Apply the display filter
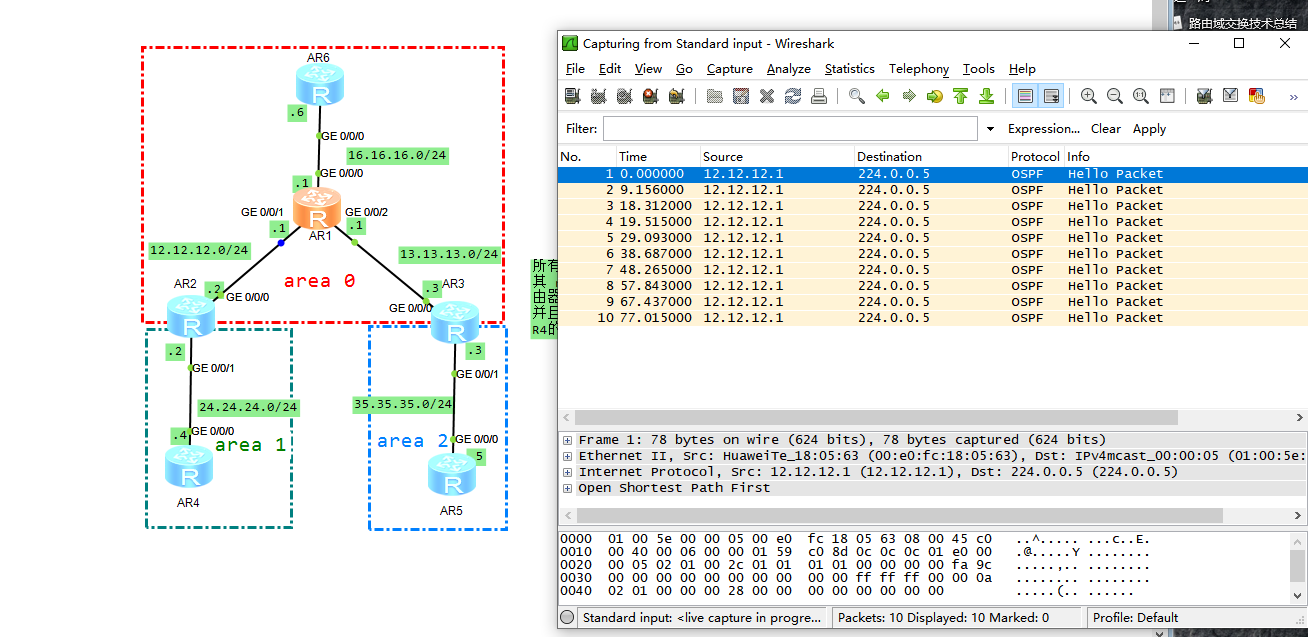This screenshot has width=1308, height=637. 1148,128
